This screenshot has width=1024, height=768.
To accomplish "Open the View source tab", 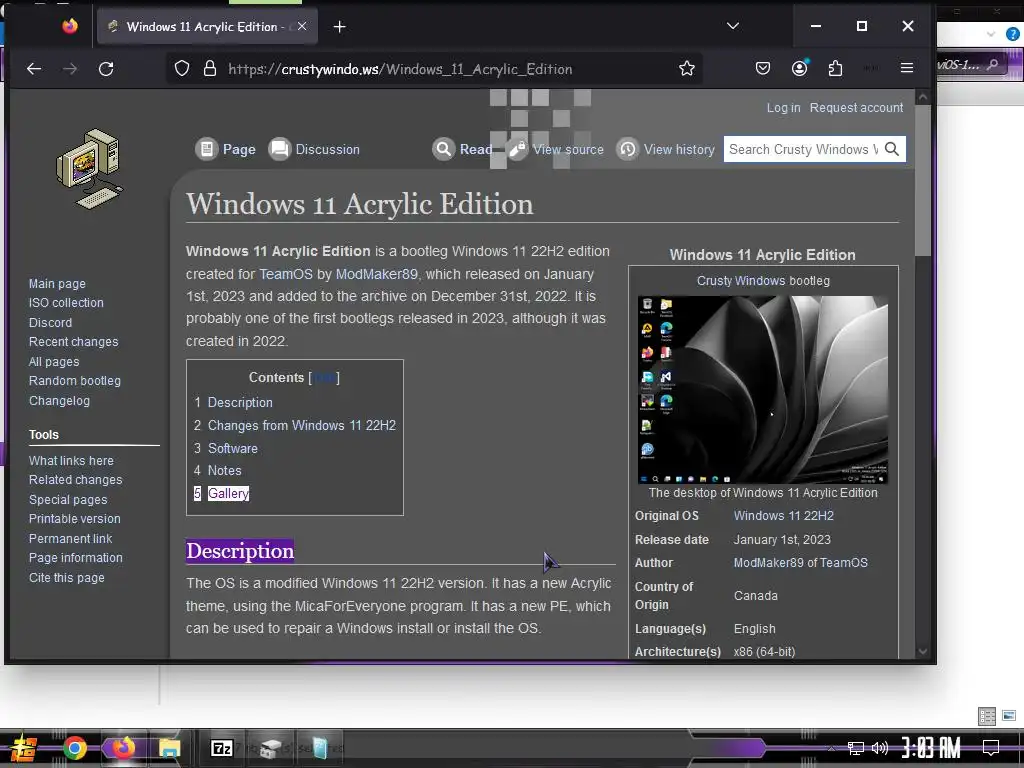I will (556, 150).
